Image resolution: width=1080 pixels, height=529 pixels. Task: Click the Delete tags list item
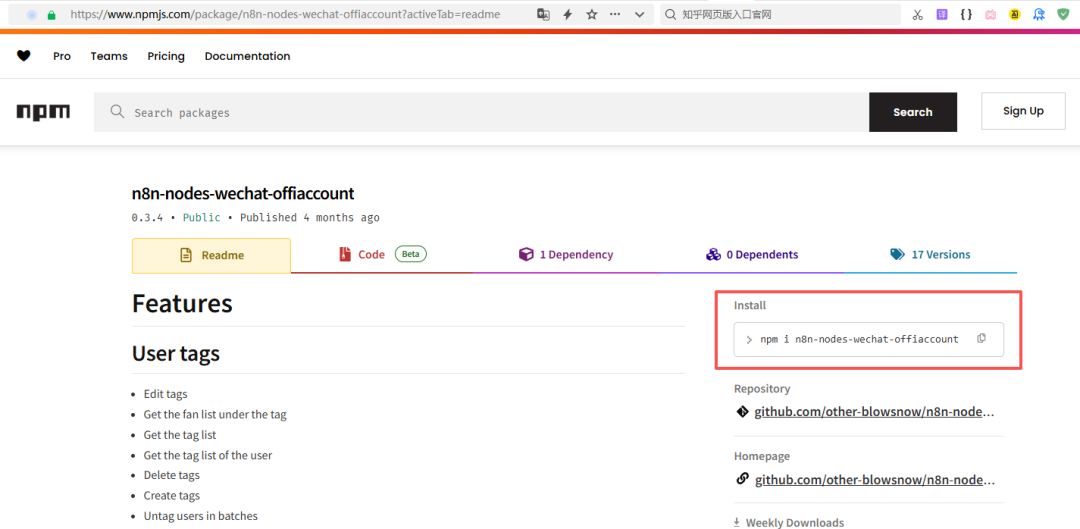tap(172, 475)
